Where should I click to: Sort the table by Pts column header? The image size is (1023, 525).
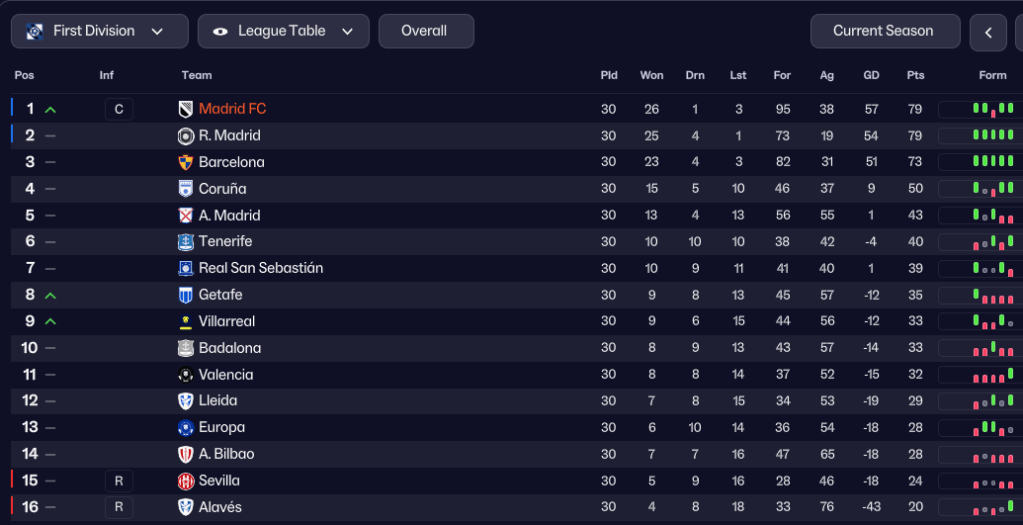pyautogui.click(x=915, y=75)
